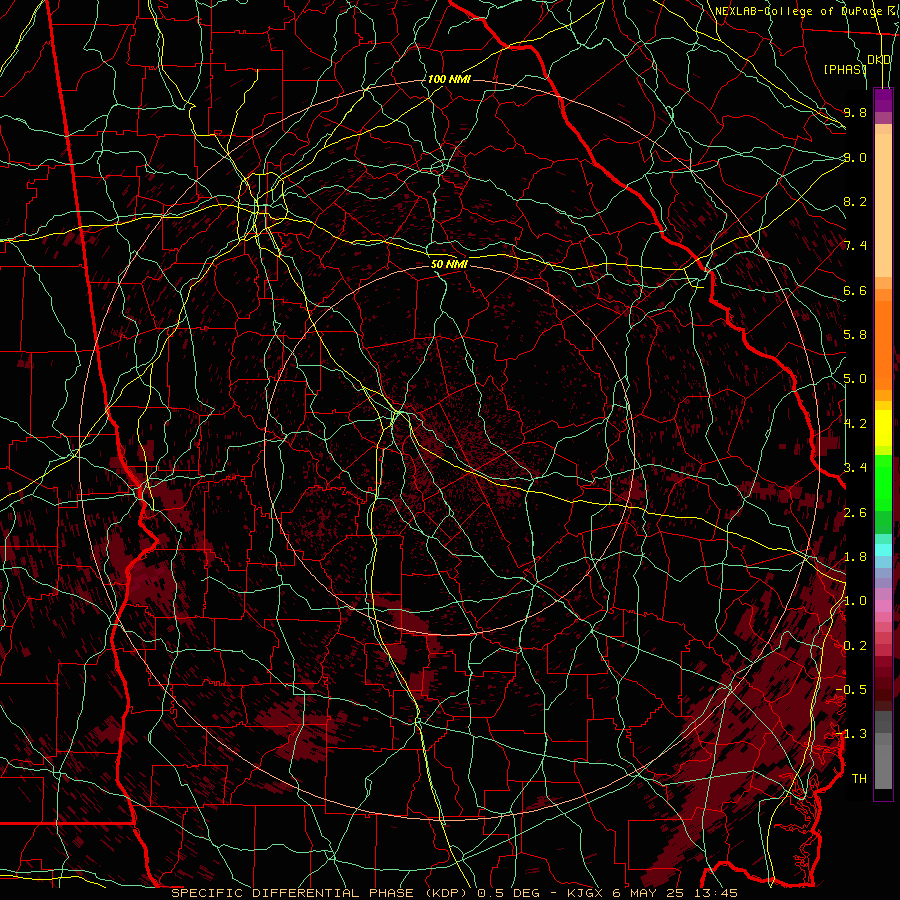Click the "-1.3" scale value
Viewport: 900px width, 900px height.
point(851,734)
